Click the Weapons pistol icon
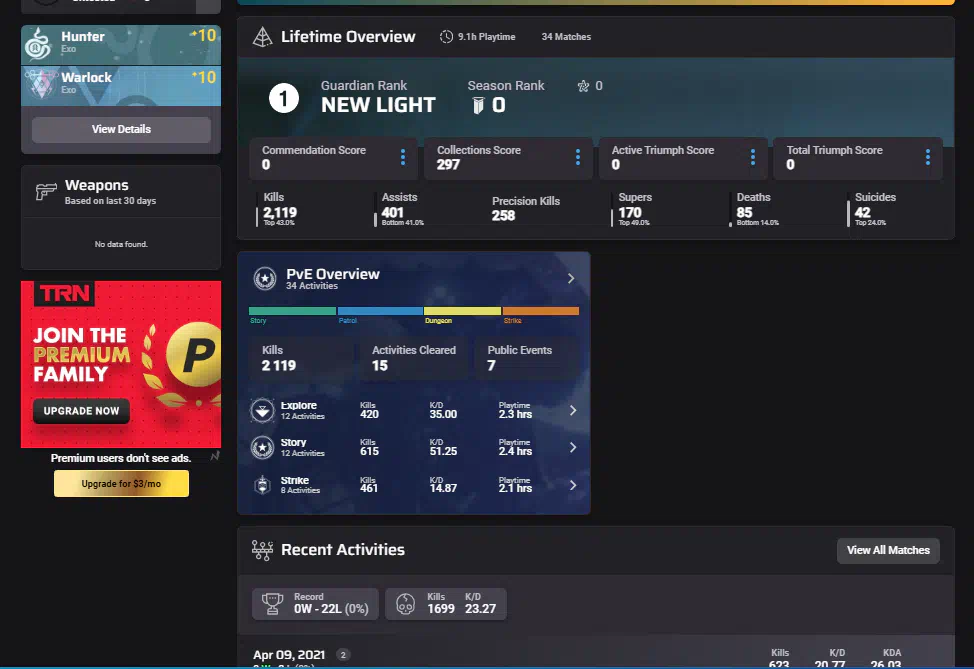This screenshot has width=974, height=669. (x=45, y=192)
